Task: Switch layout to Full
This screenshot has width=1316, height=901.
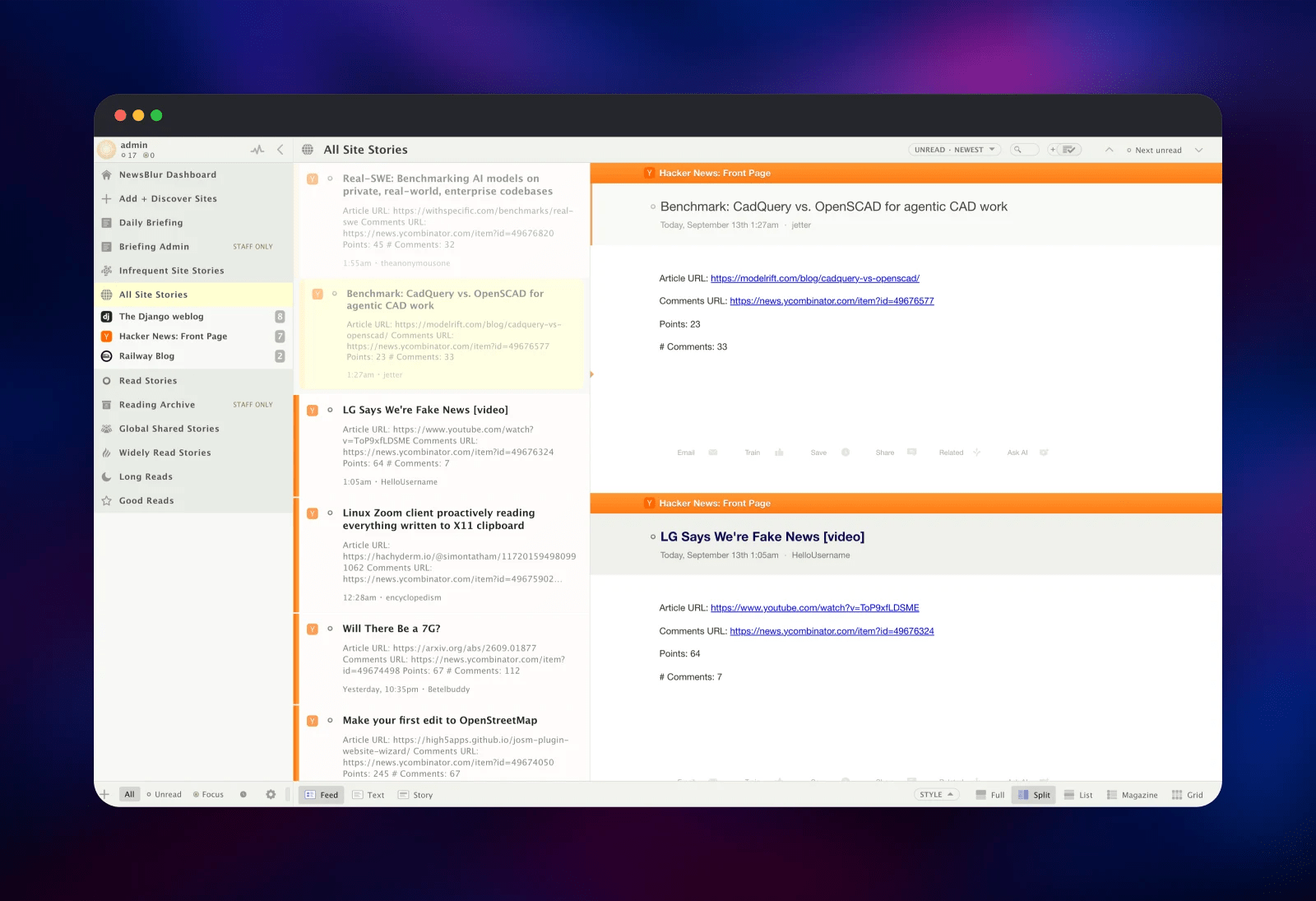Action: [990, 795]
